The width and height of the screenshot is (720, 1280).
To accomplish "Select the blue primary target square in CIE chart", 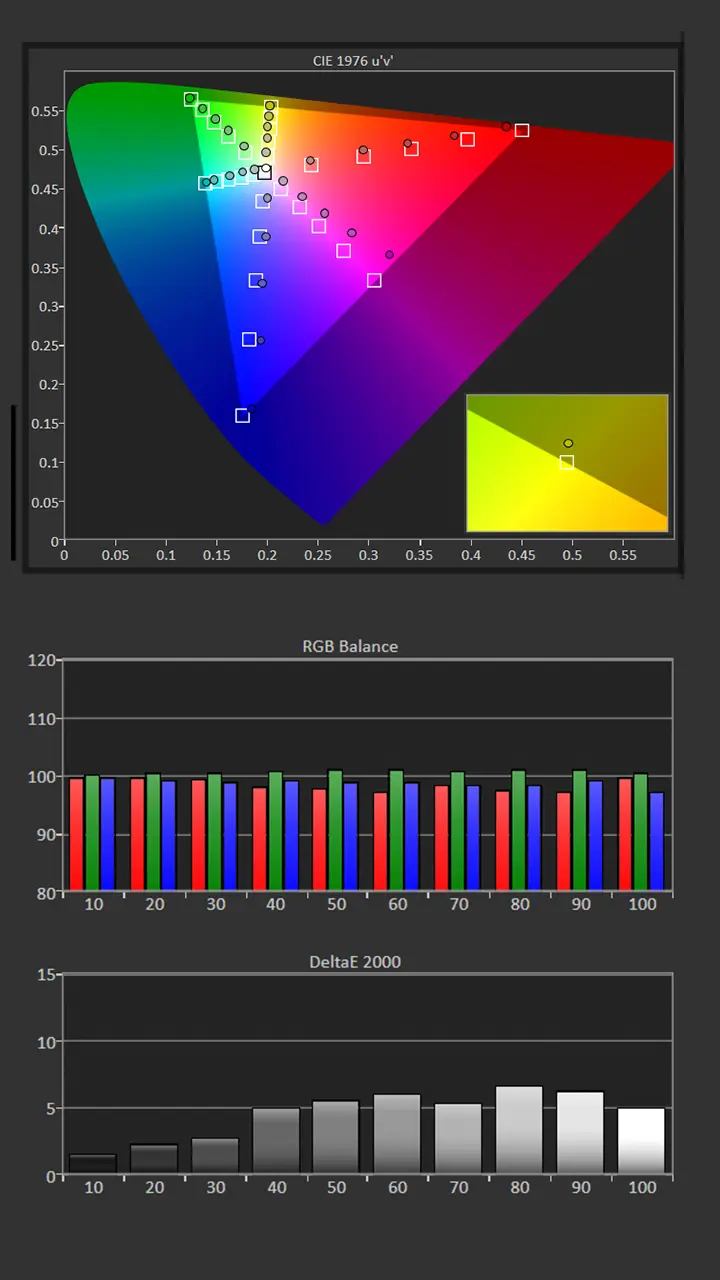I will click(242, 415).
